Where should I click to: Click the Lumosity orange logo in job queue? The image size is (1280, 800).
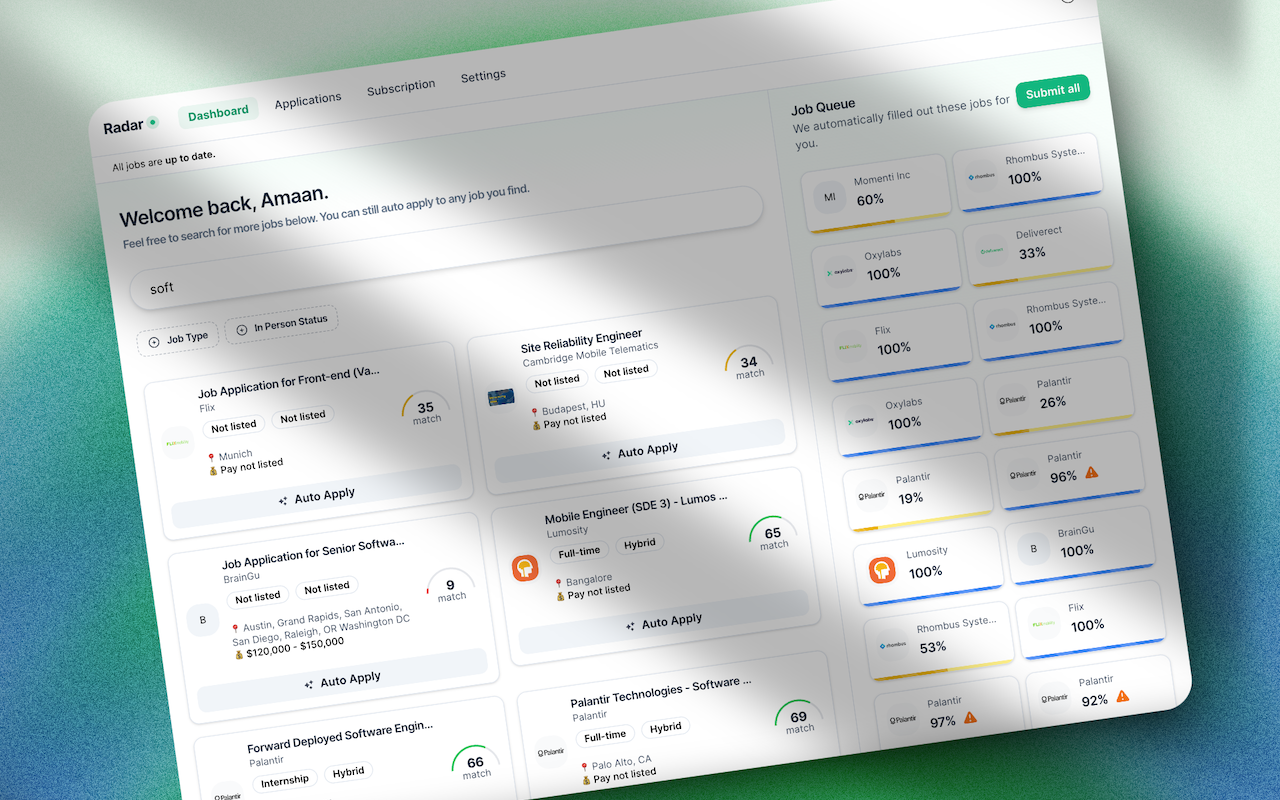click(881, 571)
